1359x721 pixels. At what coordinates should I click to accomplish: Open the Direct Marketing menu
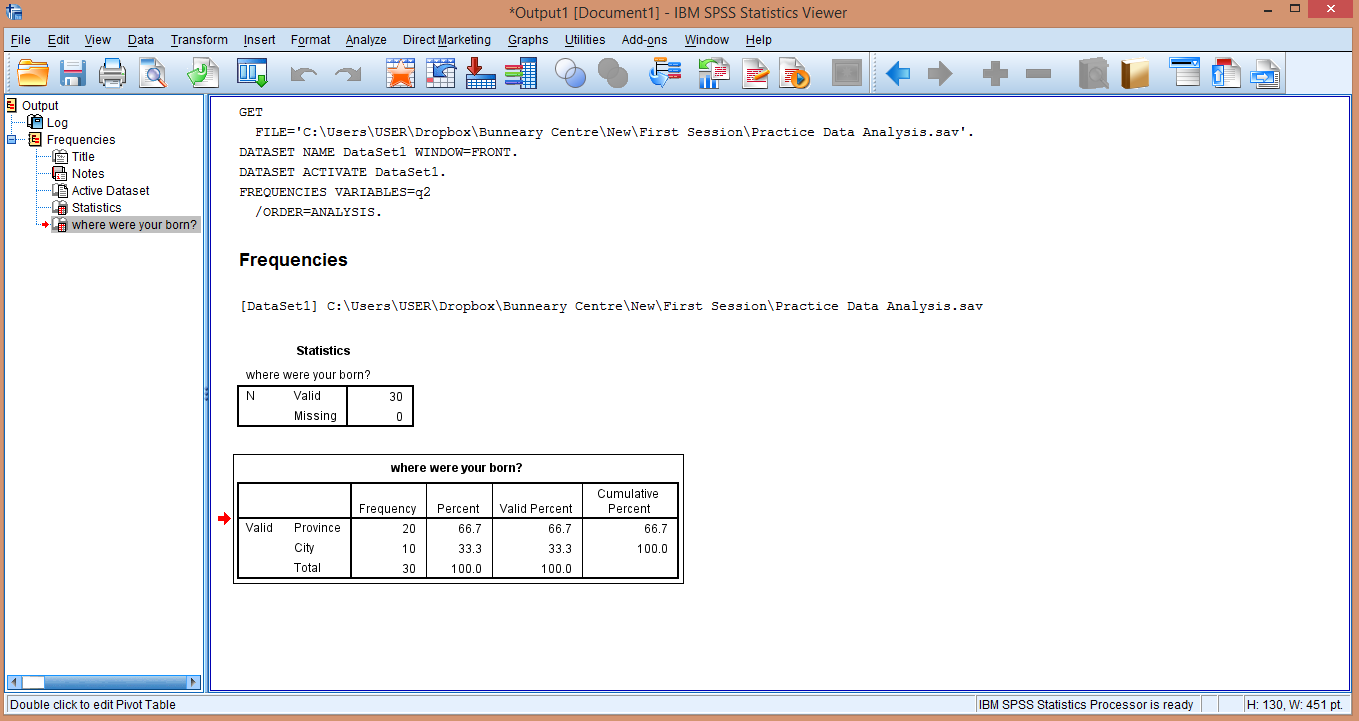[446, 40]
